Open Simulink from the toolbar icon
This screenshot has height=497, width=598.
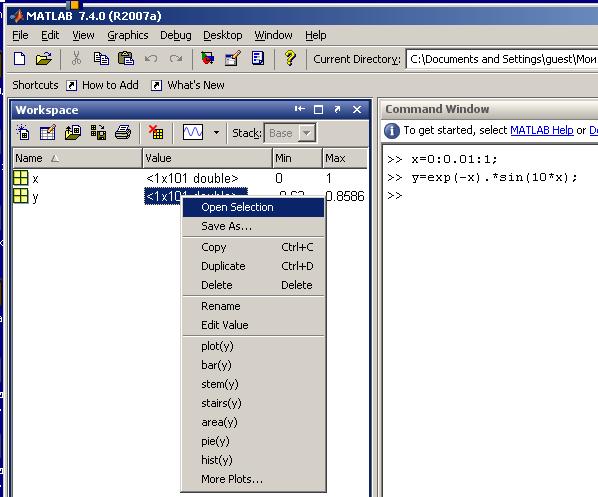[x=208, y=59]
